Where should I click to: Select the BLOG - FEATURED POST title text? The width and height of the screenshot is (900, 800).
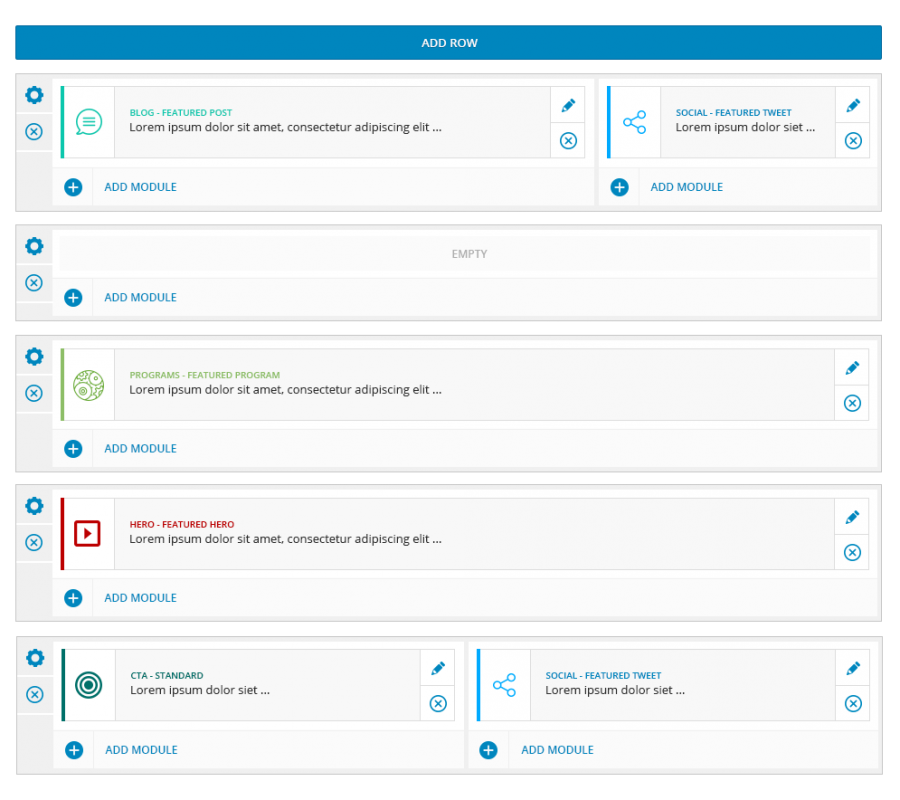pyautogui.click(x=181, y=112)
